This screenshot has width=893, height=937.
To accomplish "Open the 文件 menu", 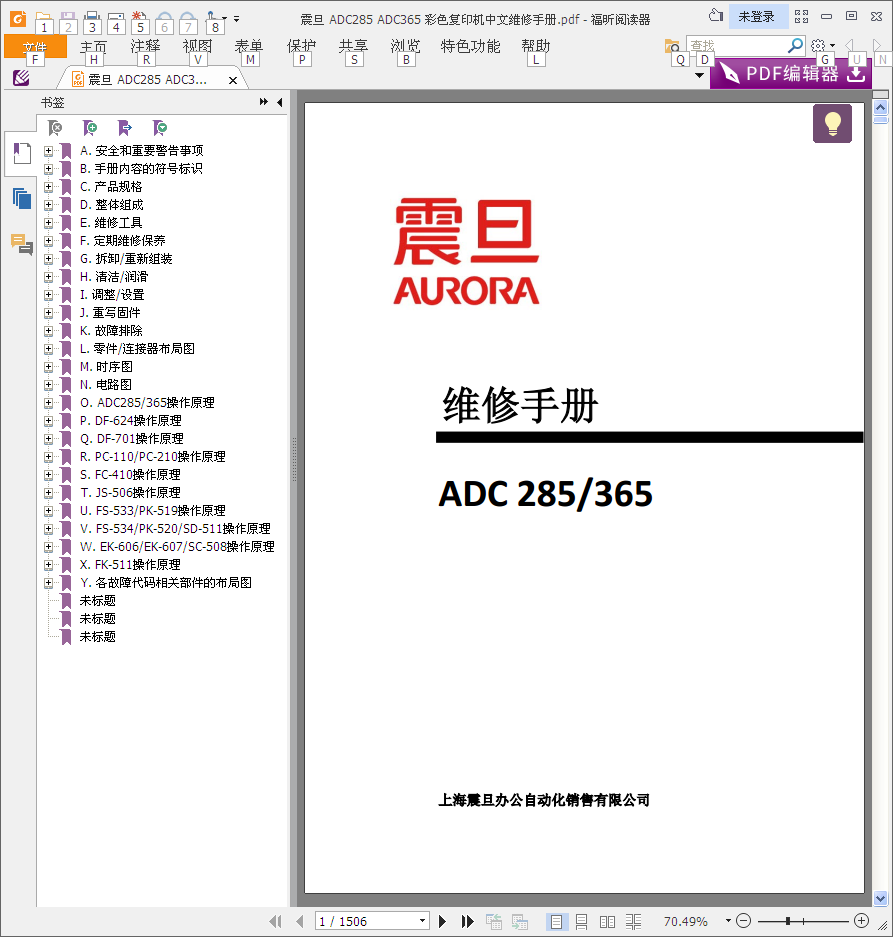I will [35, 46].
